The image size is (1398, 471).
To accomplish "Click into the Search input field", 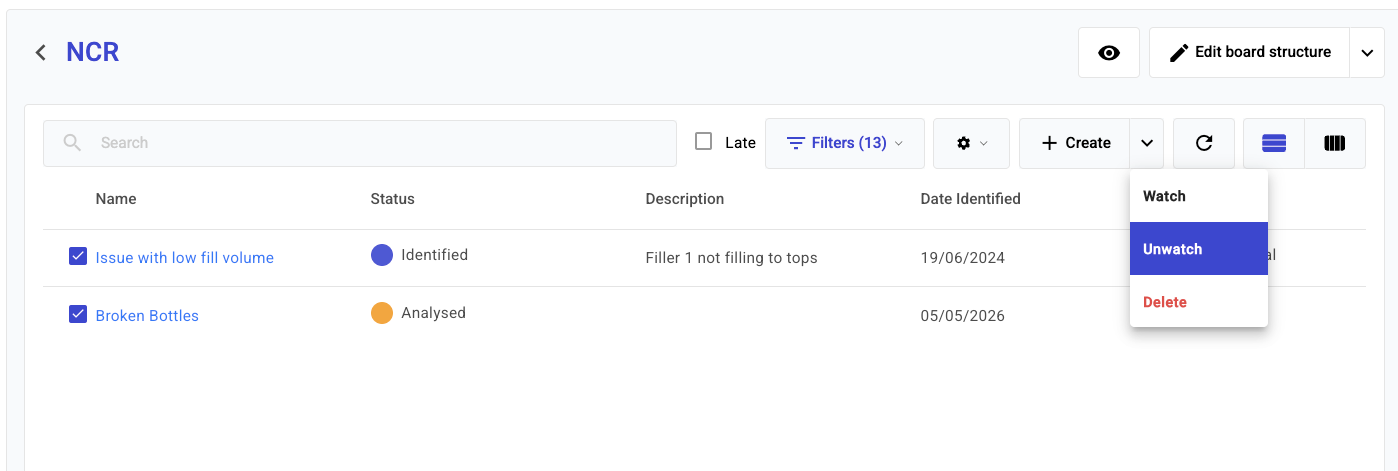I will click(x=360, y=143).
